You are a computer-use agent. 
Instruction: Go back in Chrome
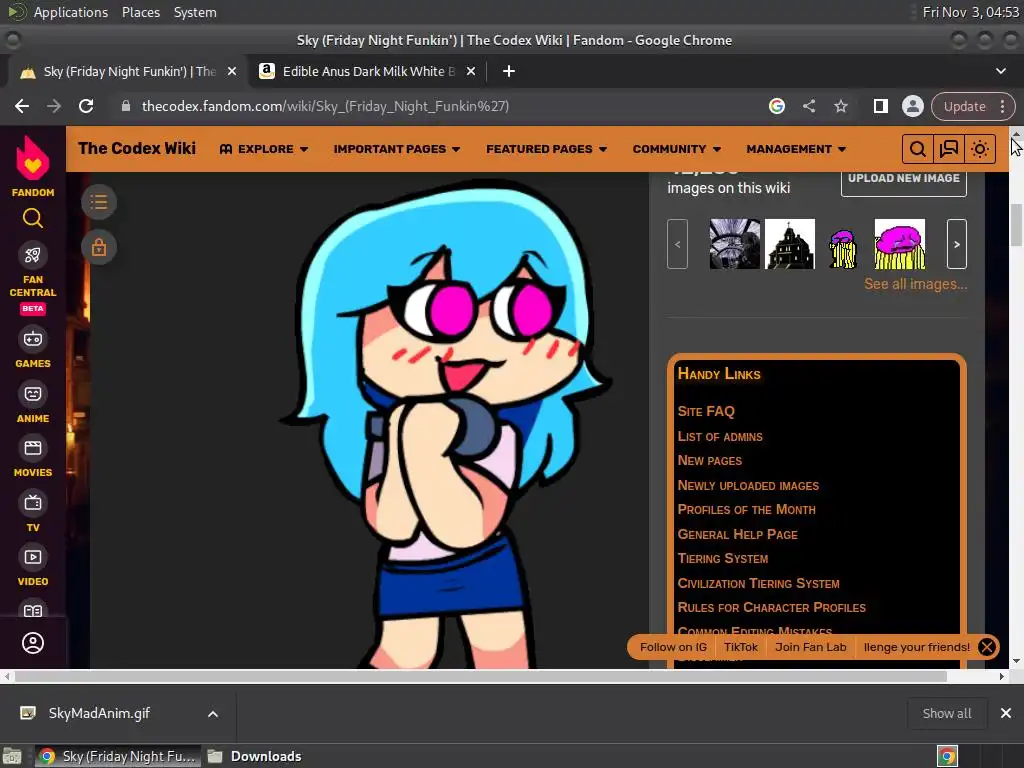[22, 106]
